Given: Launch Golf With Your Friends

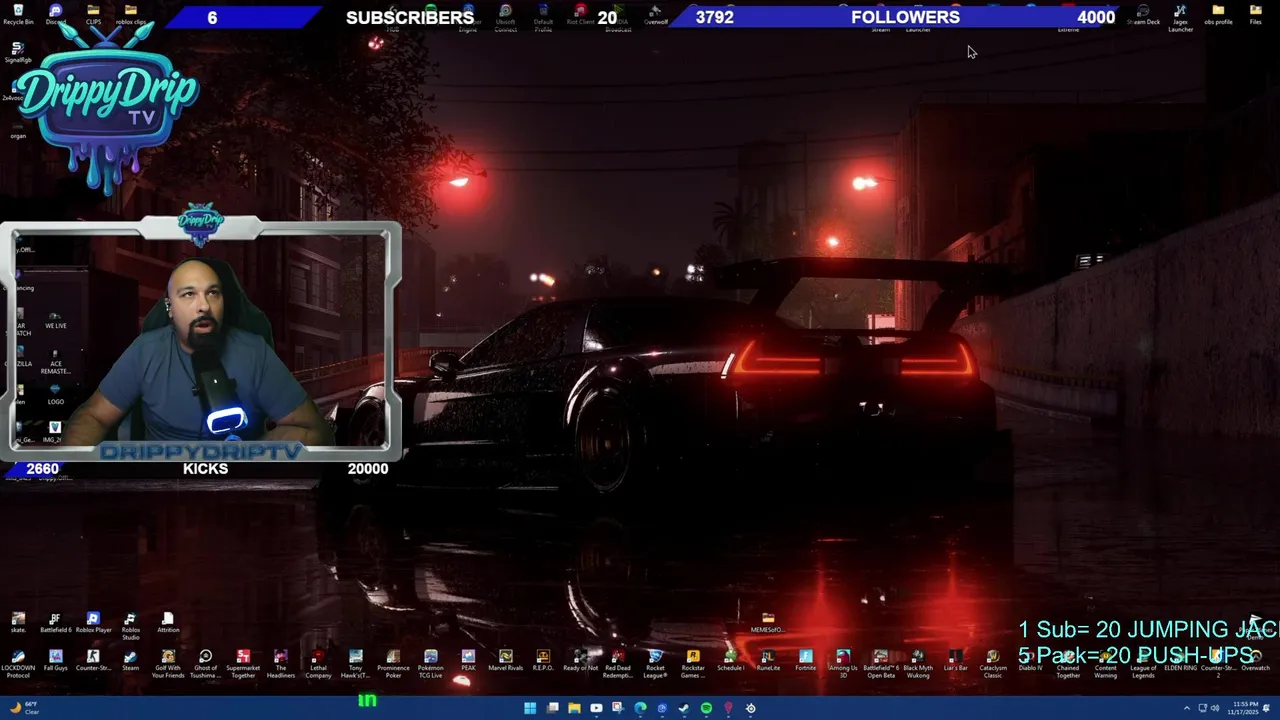Looking at the screenshot, I should tap(168, 664).
